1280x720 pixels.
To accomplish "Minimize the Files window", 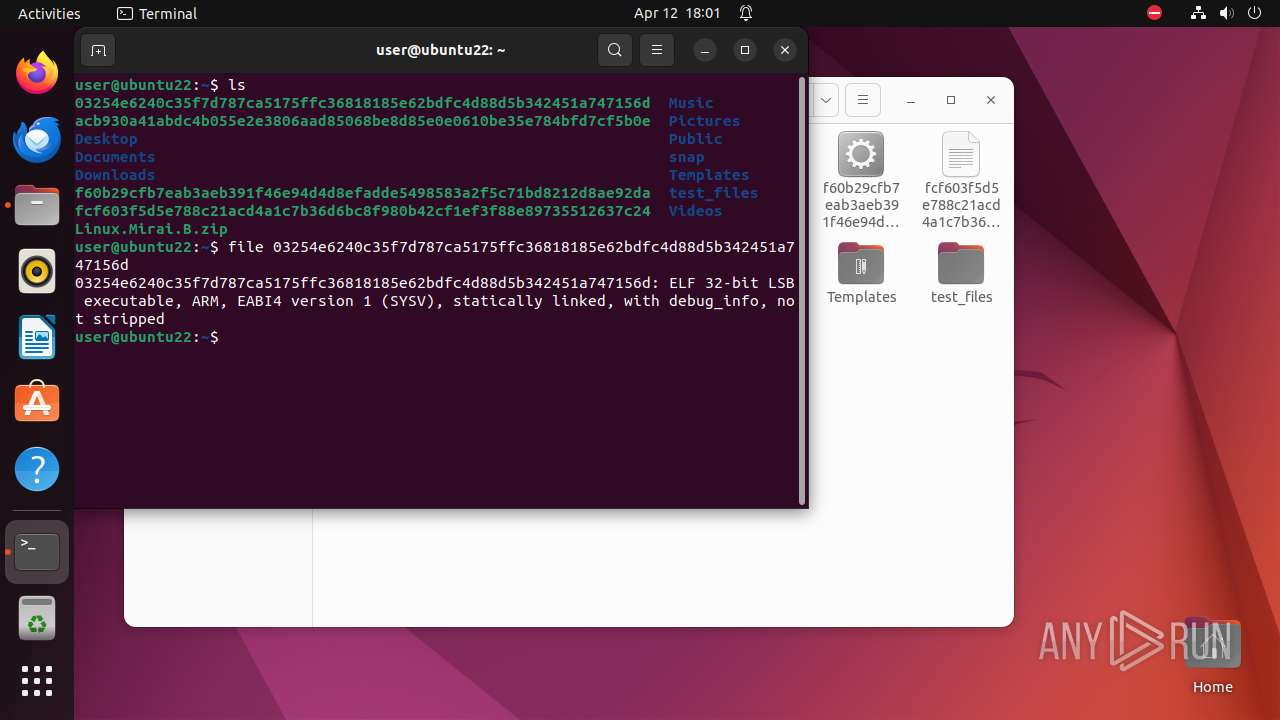I will (911, 100).
